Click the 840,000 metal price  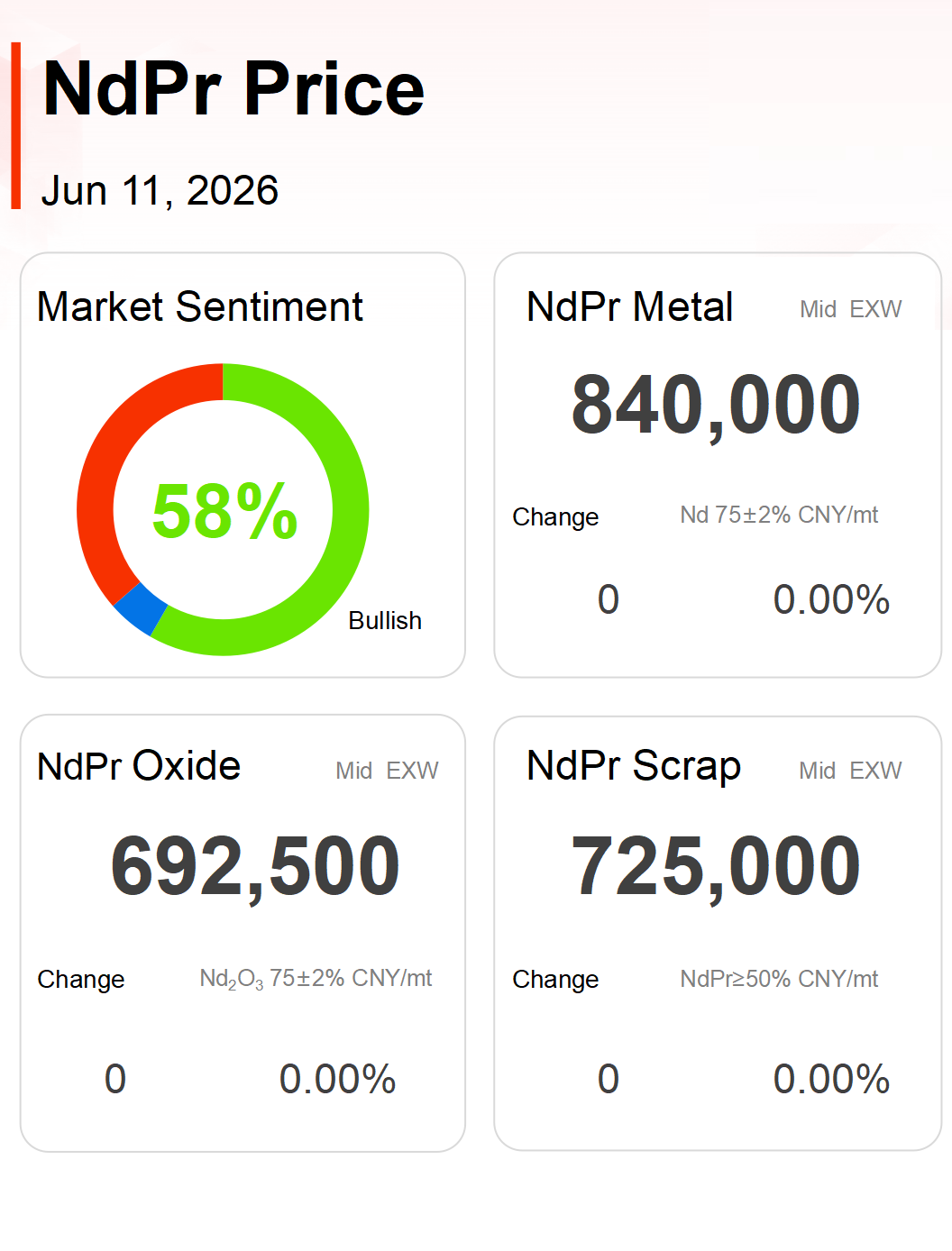click(716, 406)
